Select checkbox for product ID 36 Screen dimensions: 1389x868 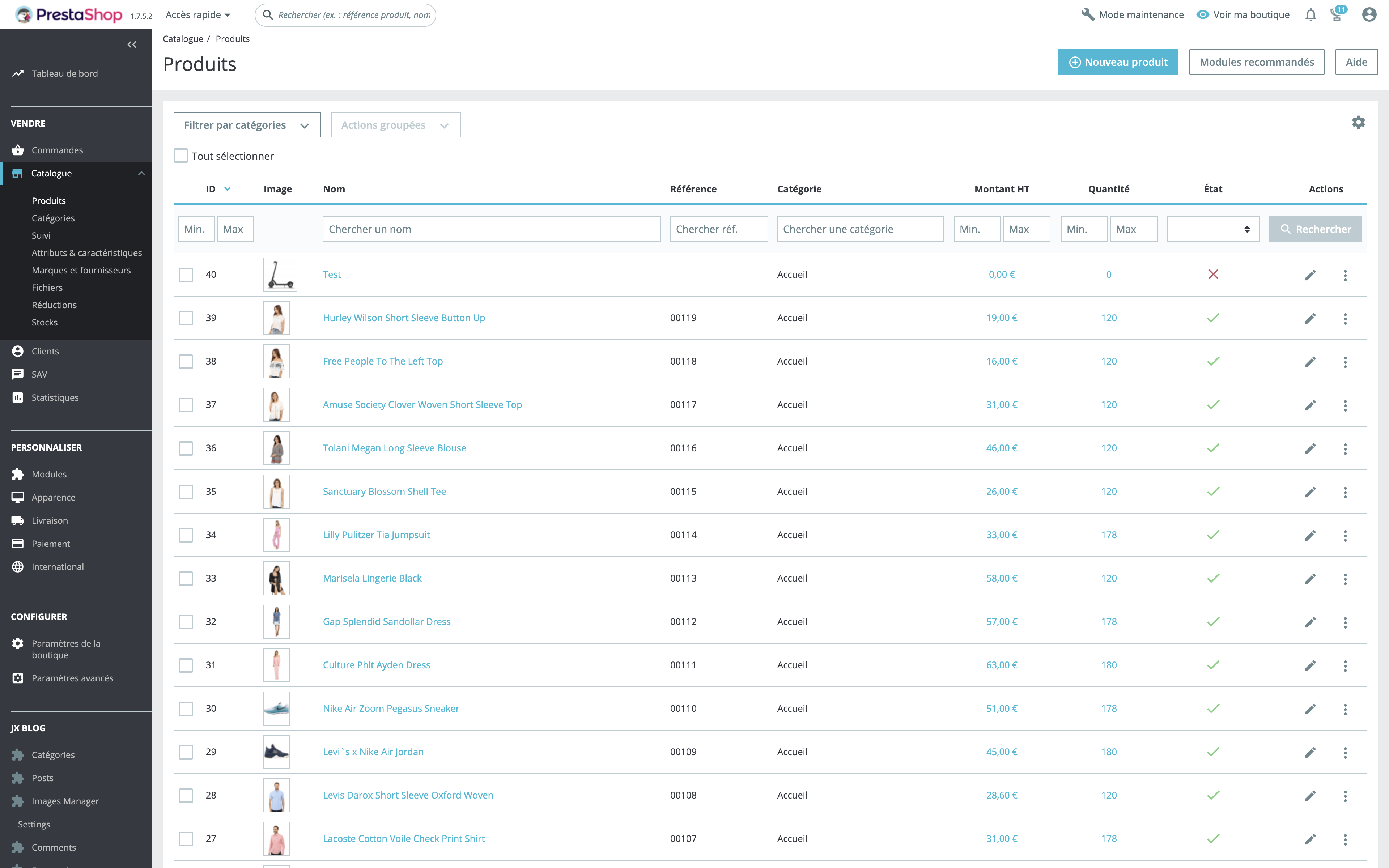point(186,448)
